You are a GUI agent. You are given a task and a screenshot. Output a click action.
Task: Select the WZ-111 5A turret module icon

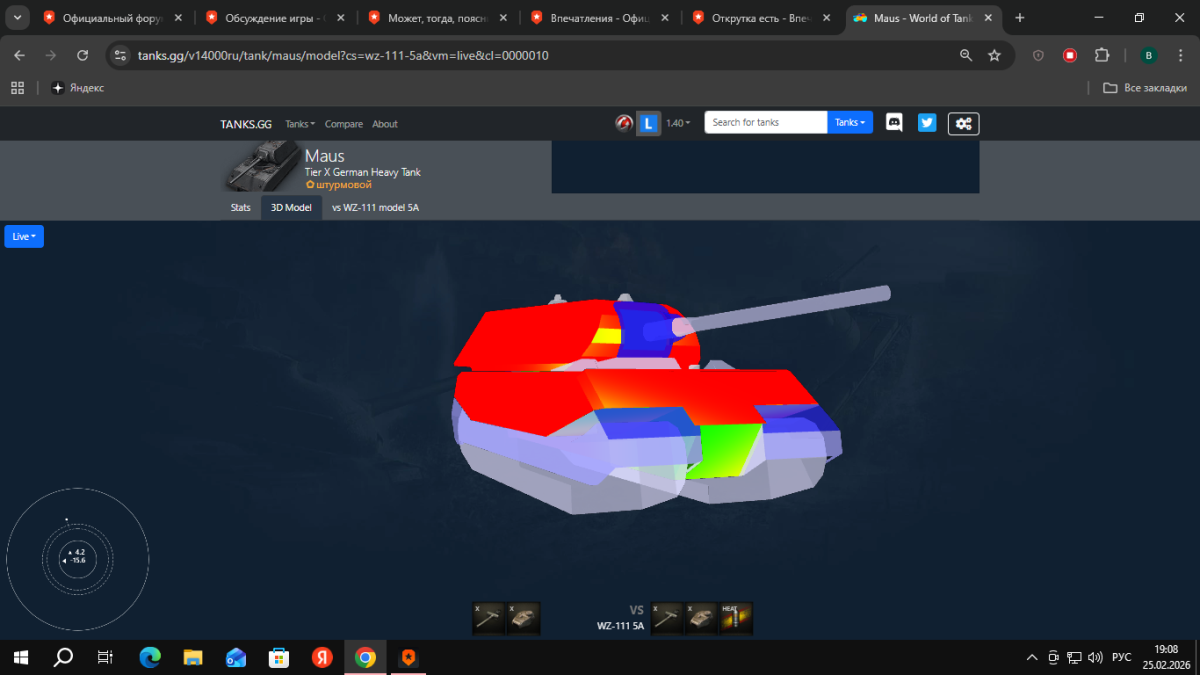pos(701,618)
